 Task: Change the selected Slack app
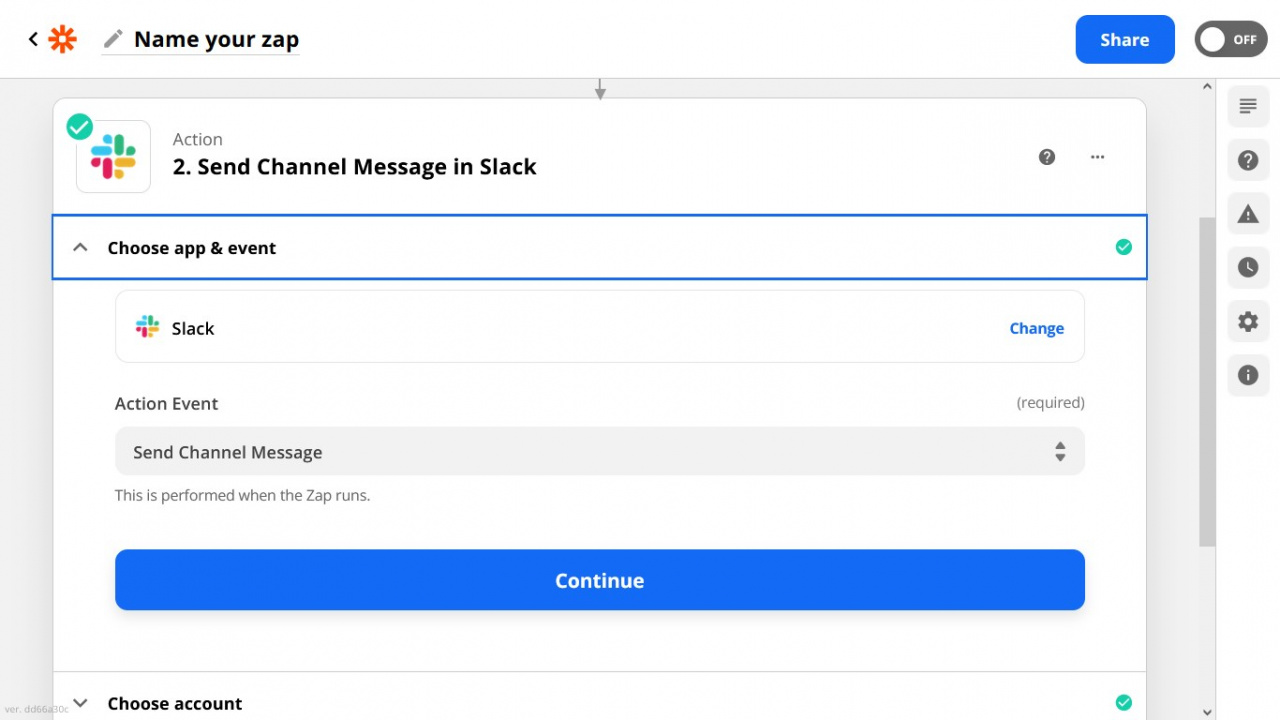(1036, 328)
